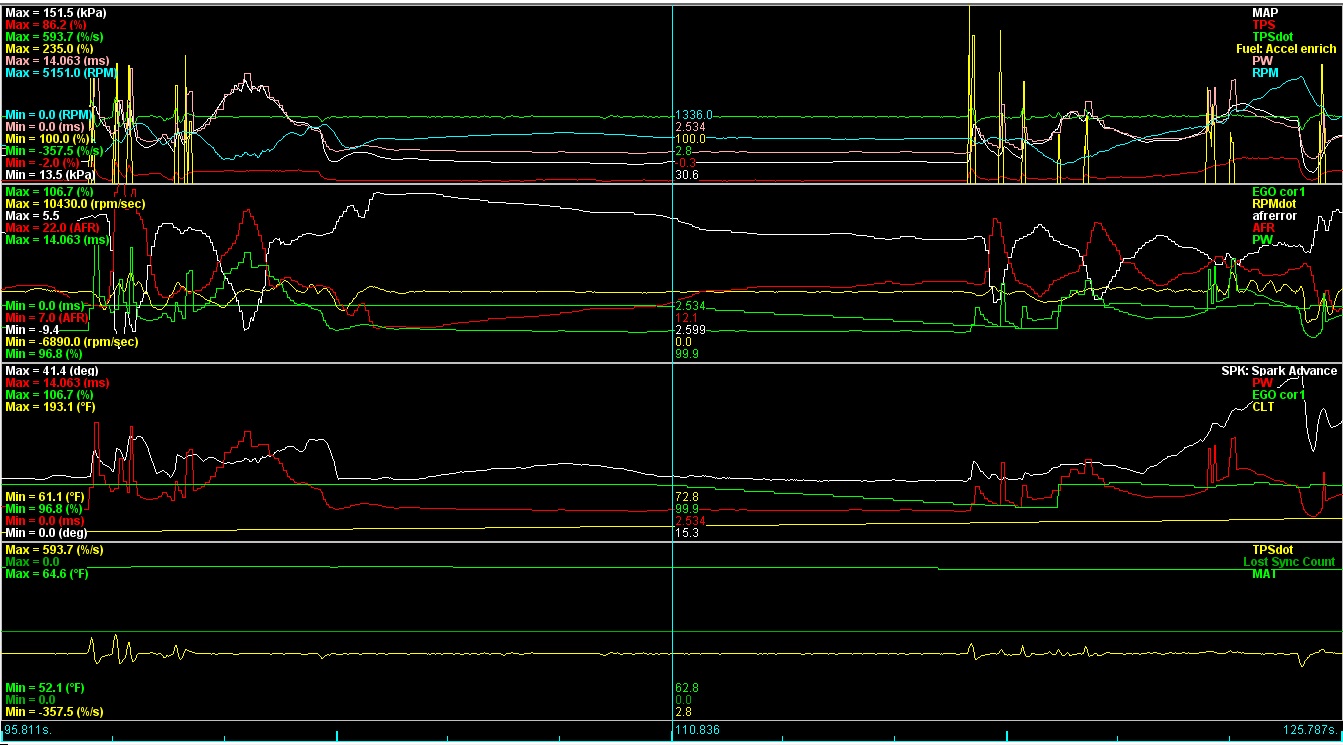Select the green "Max = 593.7 (%/s)" label
This screenshot has height=745, width=1343.
tap(54, 36)
